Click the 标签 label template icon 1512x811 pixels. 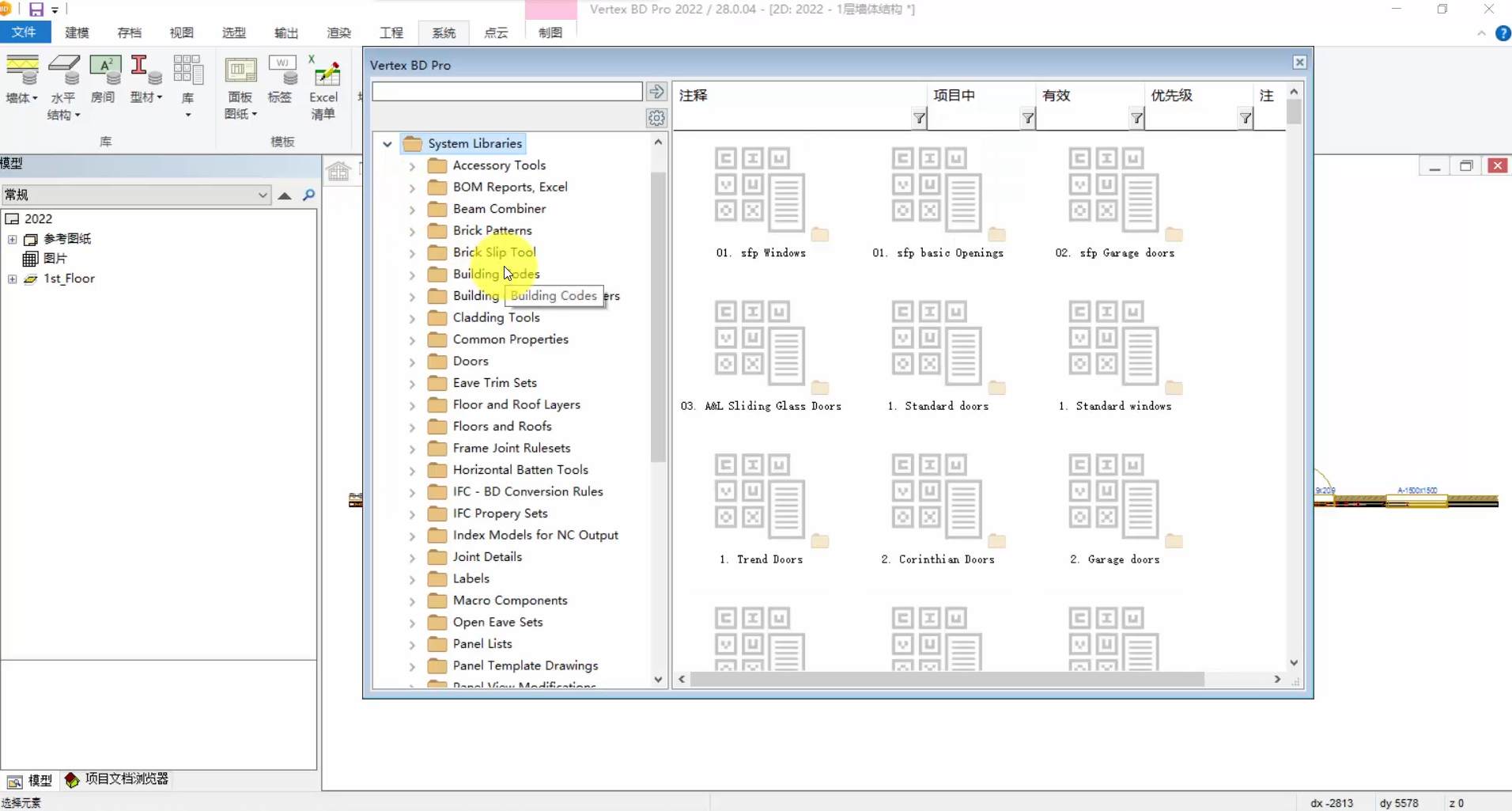(281, 80)
